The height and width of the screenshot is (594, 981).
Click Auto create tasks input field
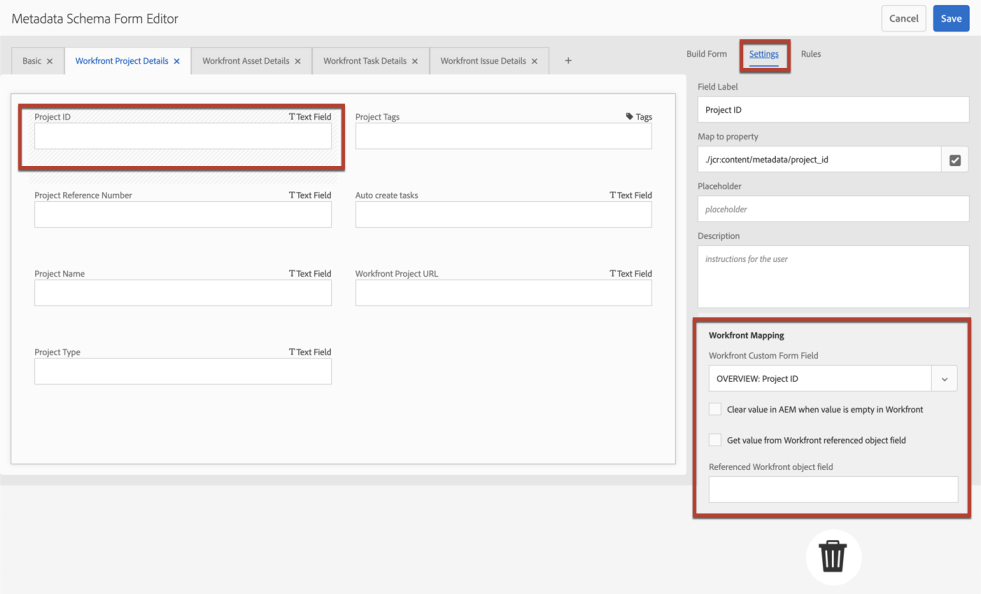coord(504,215)
